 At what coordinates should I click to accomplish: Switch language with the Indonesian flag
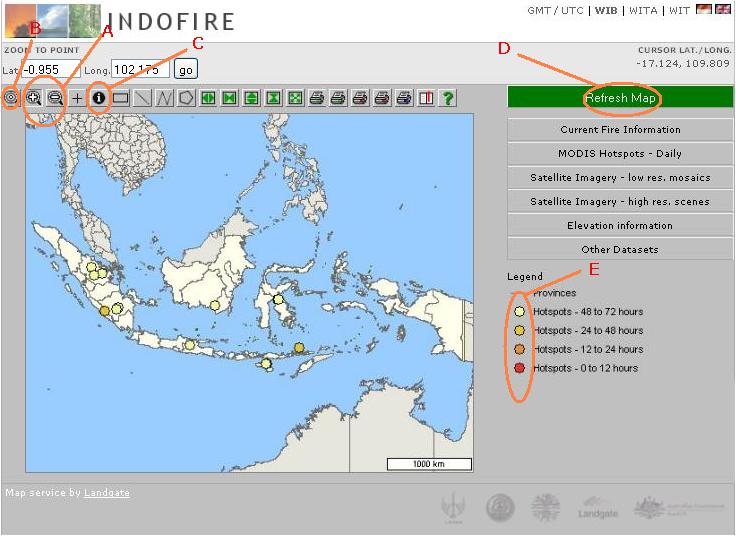click(704, 10)
